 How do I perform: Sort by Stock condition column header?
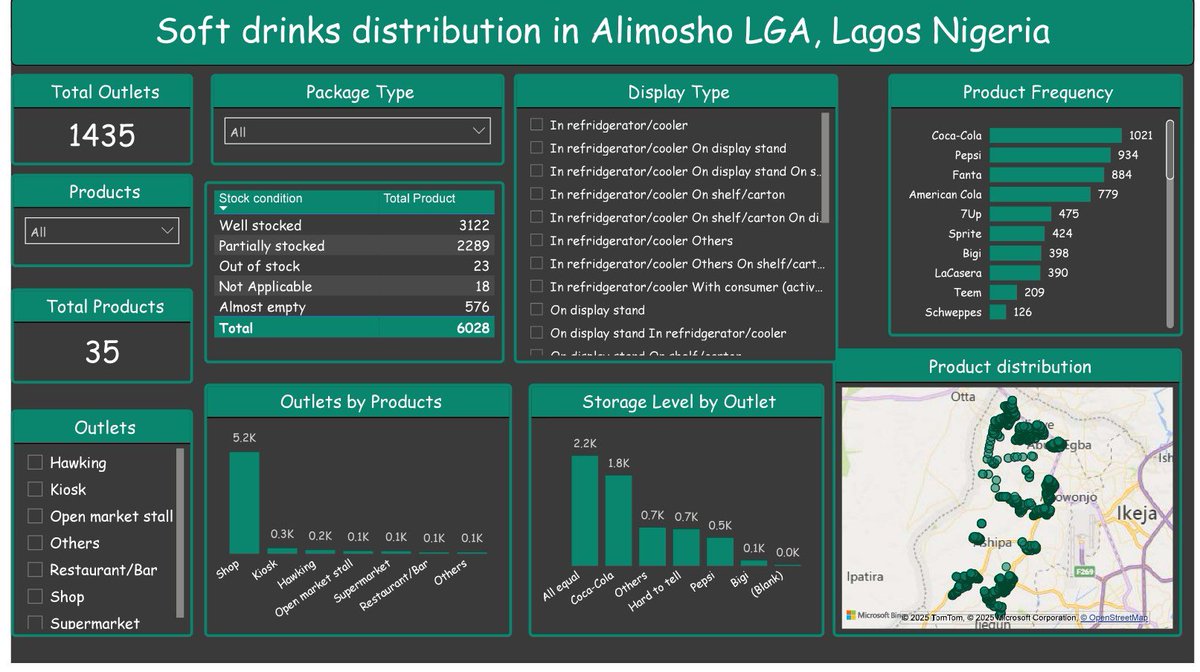pos(260,198)
